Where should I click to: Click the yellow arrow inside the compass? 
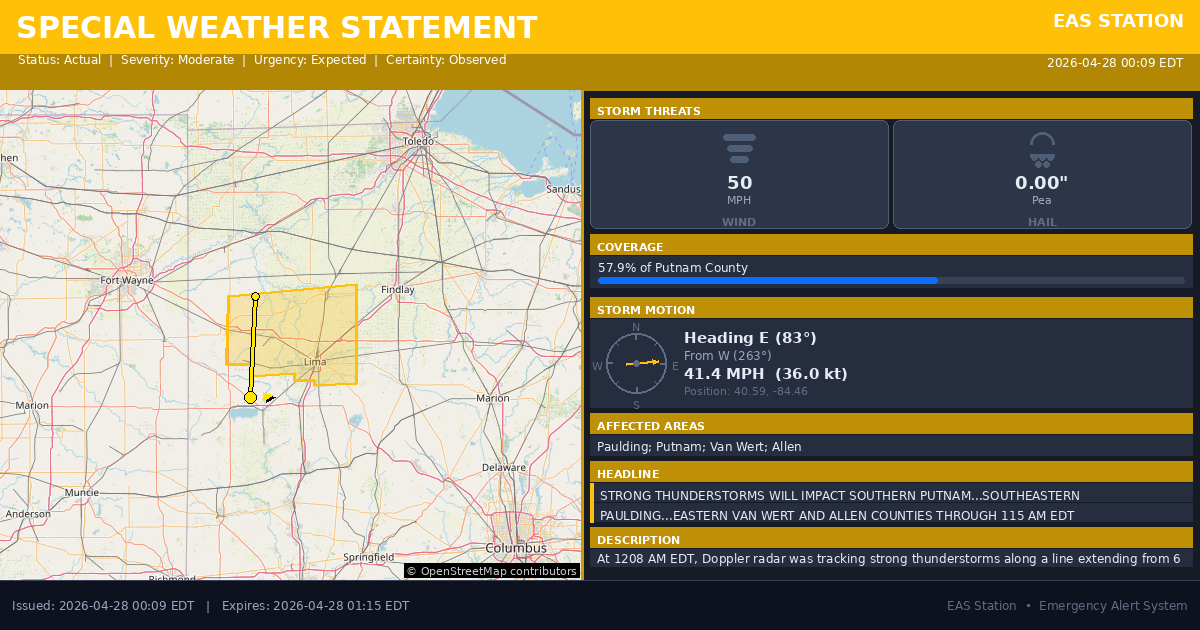tap(645, 362)
